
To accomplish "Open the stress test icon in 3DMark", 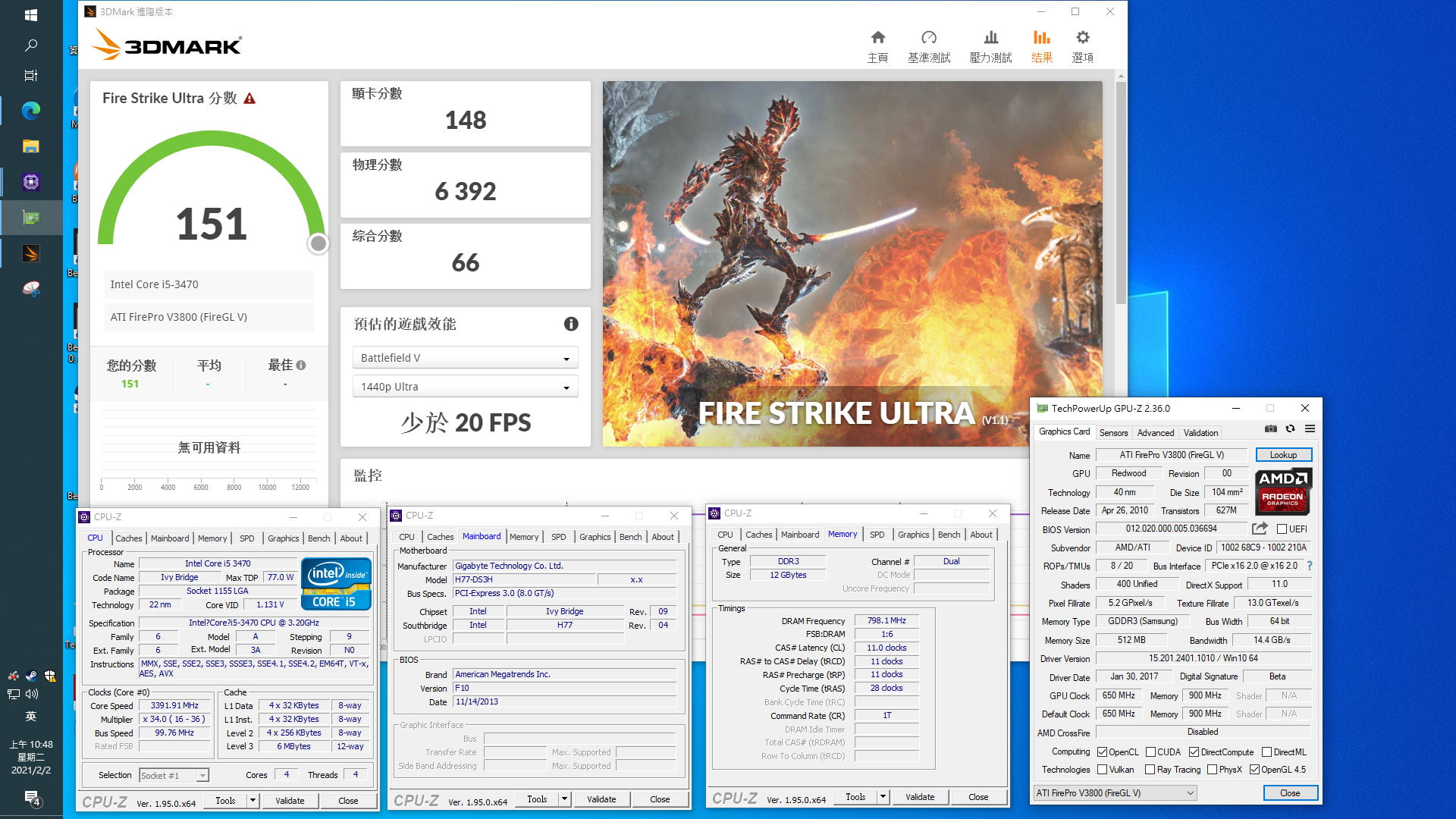I will click(x=990, y=38).
